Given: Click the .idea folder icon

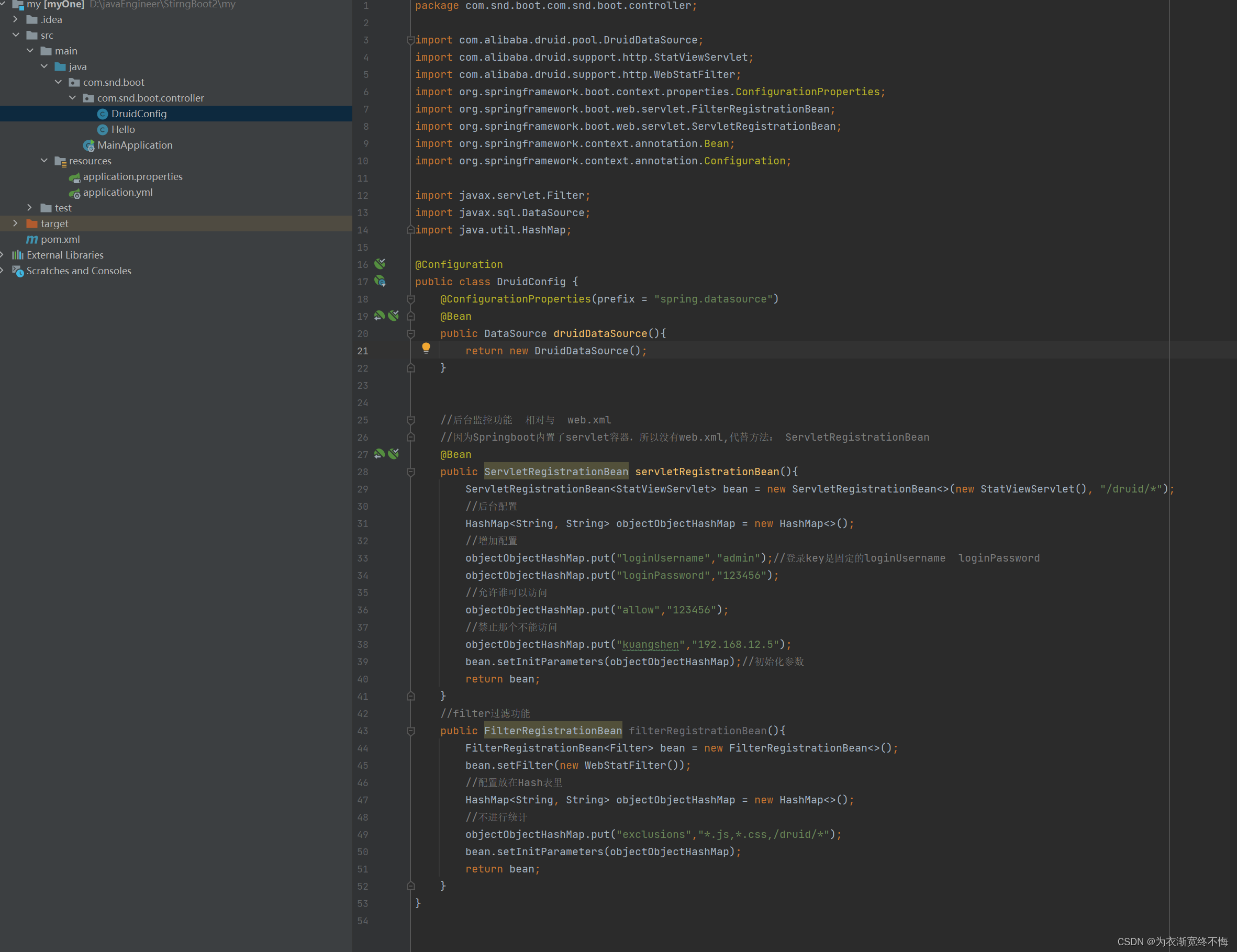Looking at the screenshot, I should [32, 20].
